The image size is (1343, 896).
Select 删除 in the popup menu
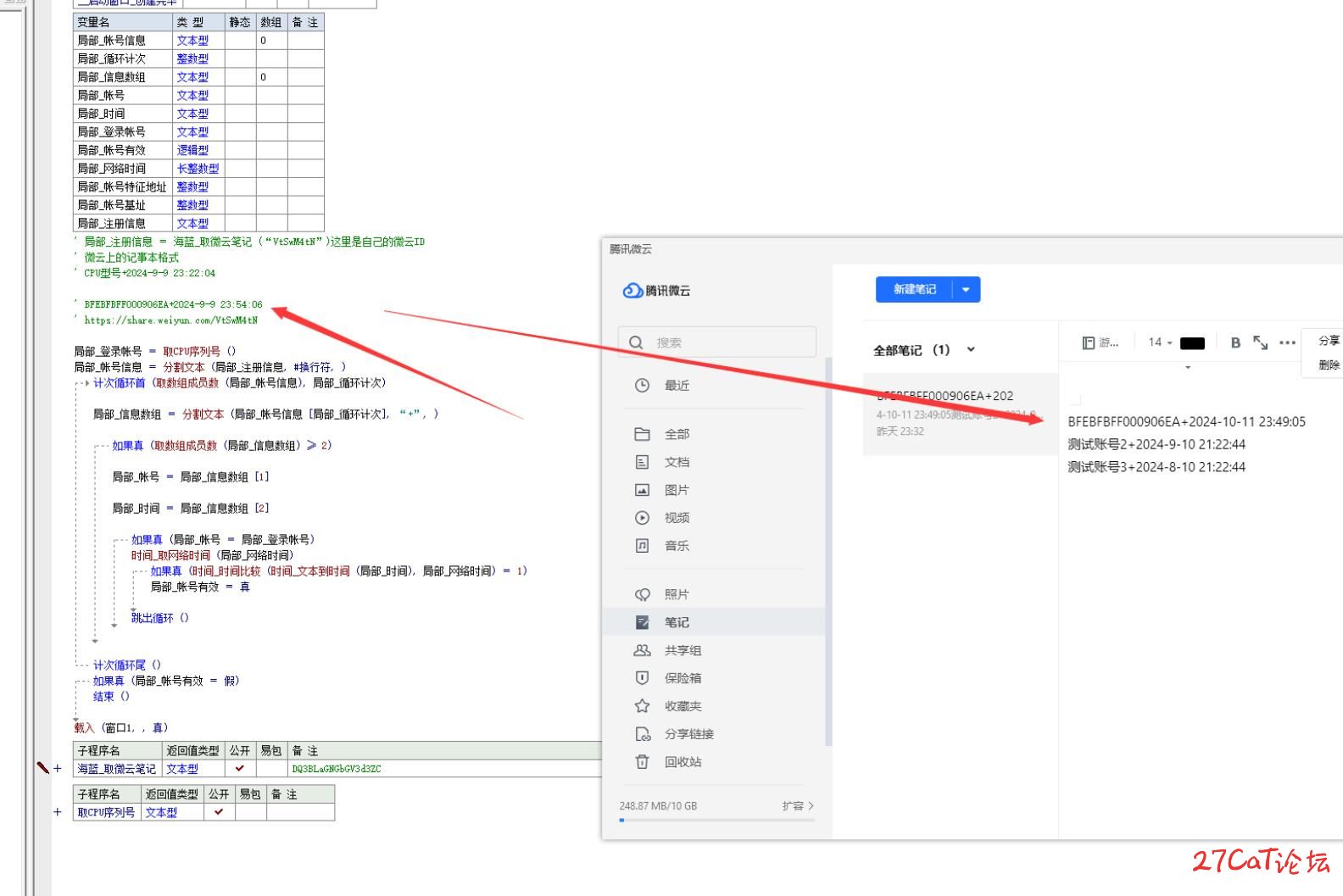point(1329,365)
